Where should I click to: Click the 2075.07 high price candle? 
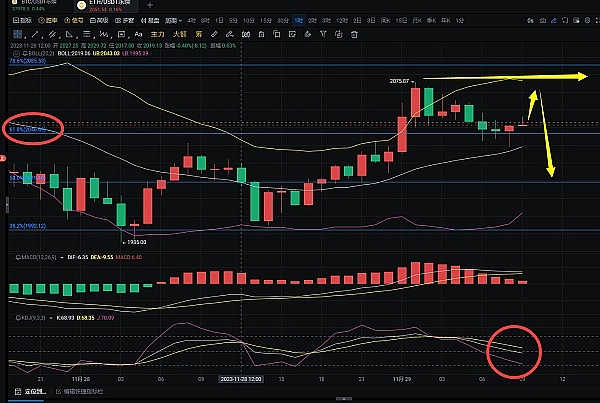point(415,102)
